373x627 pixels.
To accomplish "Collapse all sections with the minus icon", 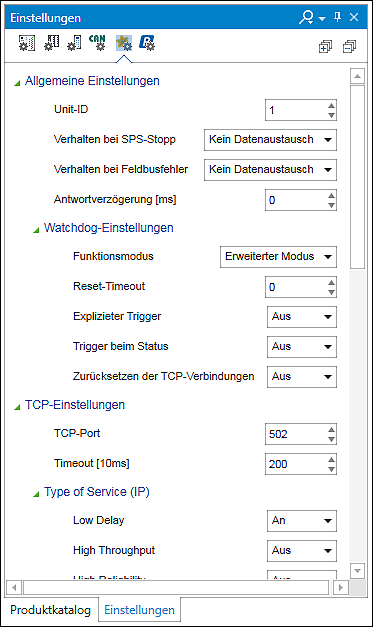I will (x=349, y=47).
